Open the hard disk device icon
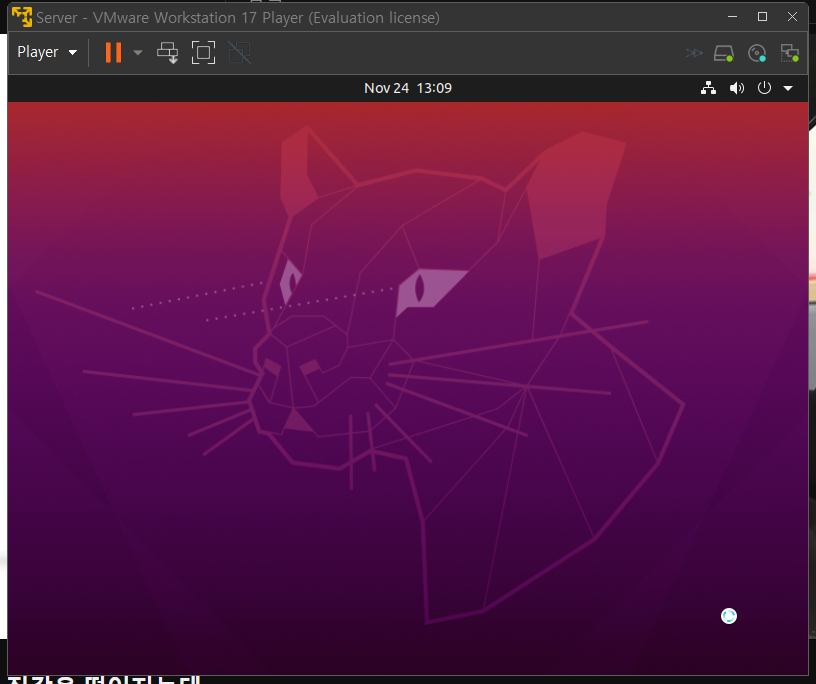Screen dimensions: 816x684 (723, 53)
